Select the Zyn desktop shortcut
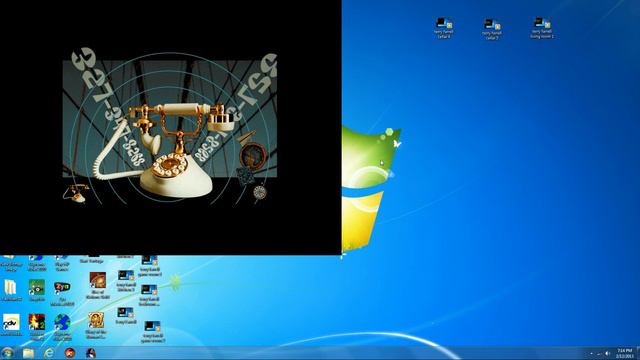The width and height of the screenshot is (640, 360). [x=62, y=293]
